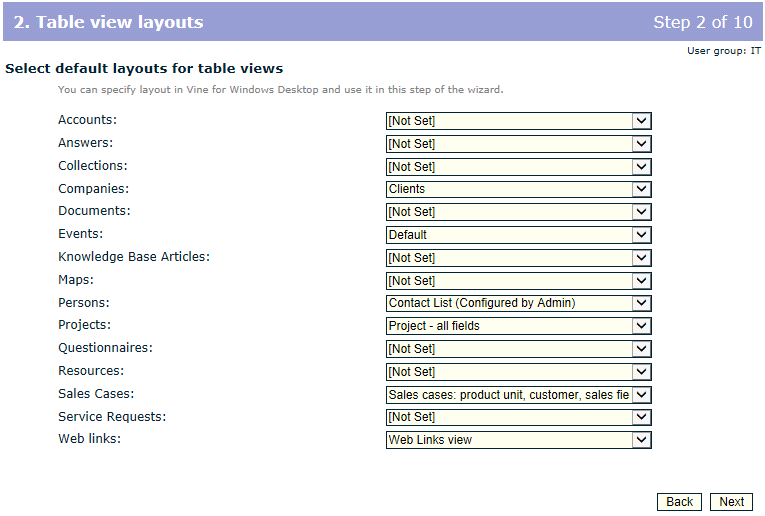
Task: Expand the Questionnaires layout dropdown
Action: coord(519,349)
